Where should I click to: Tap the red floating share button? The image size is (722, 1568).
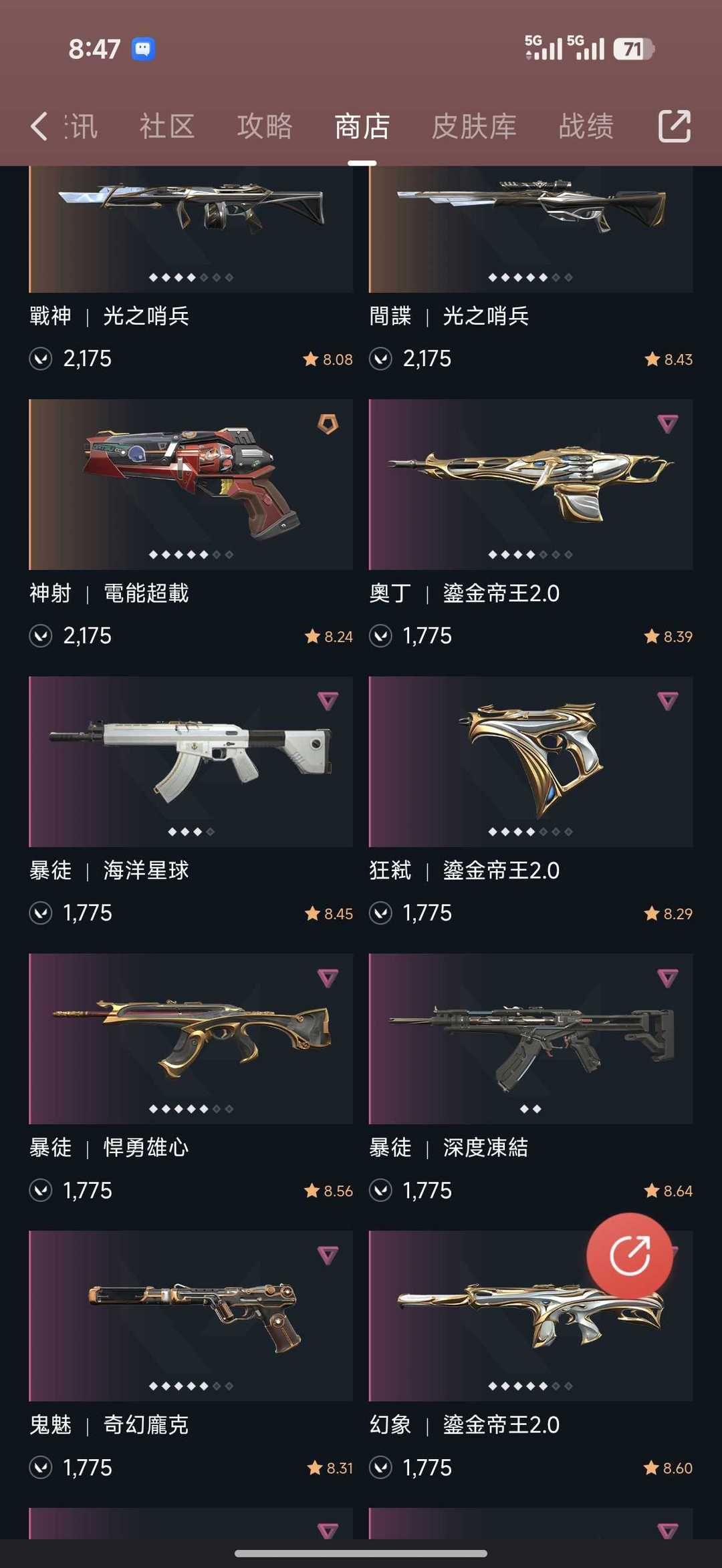630,1255
